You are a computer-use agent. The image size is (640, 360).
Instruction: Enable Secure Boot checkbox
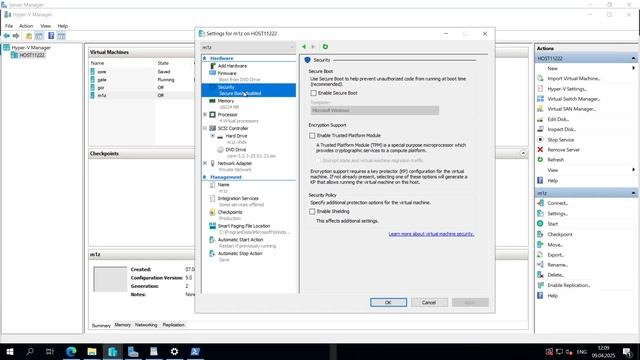click(x=313, y=93)
